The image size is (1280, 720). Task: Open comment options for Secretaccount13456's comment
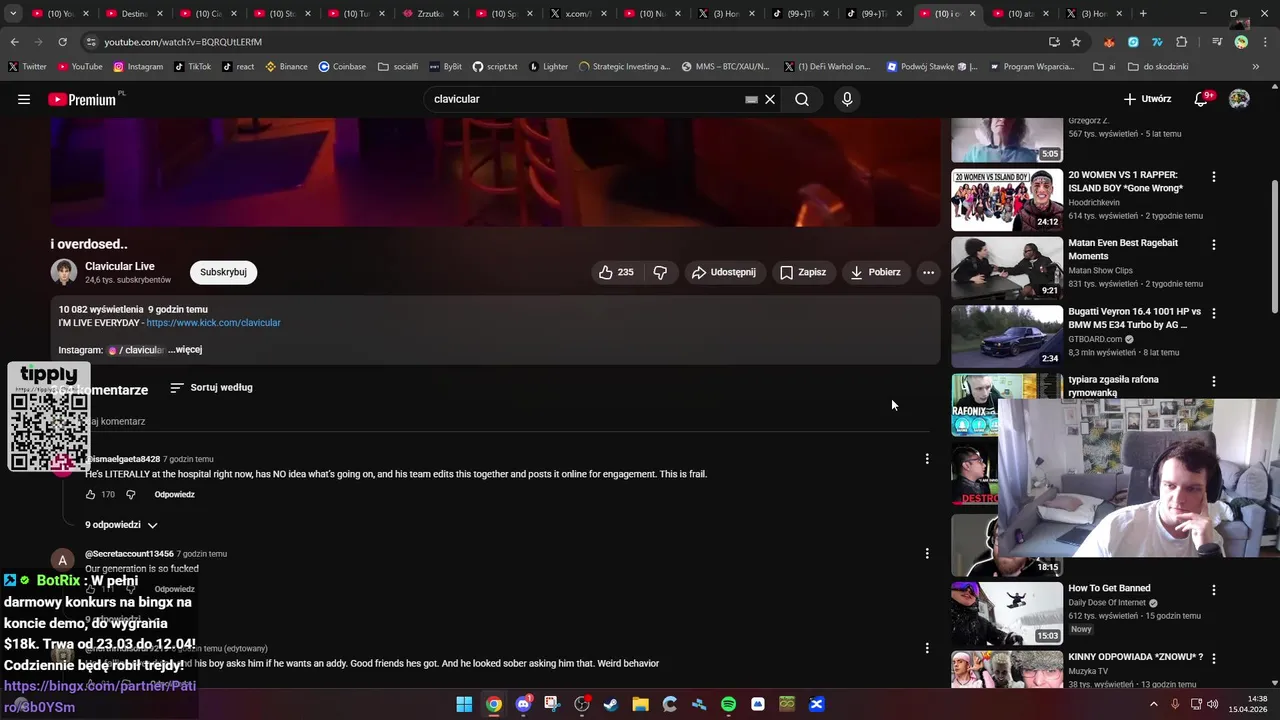coord(927,553)
